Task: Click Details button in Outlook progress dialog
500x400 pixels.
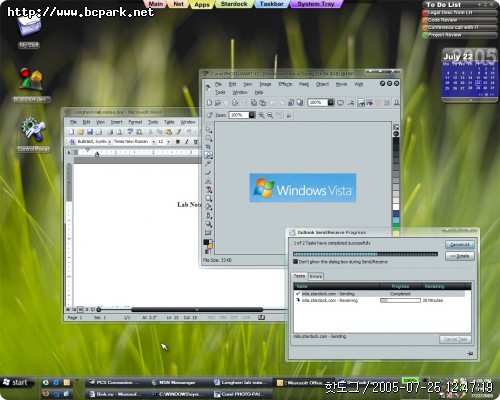Action: [460, 256]
